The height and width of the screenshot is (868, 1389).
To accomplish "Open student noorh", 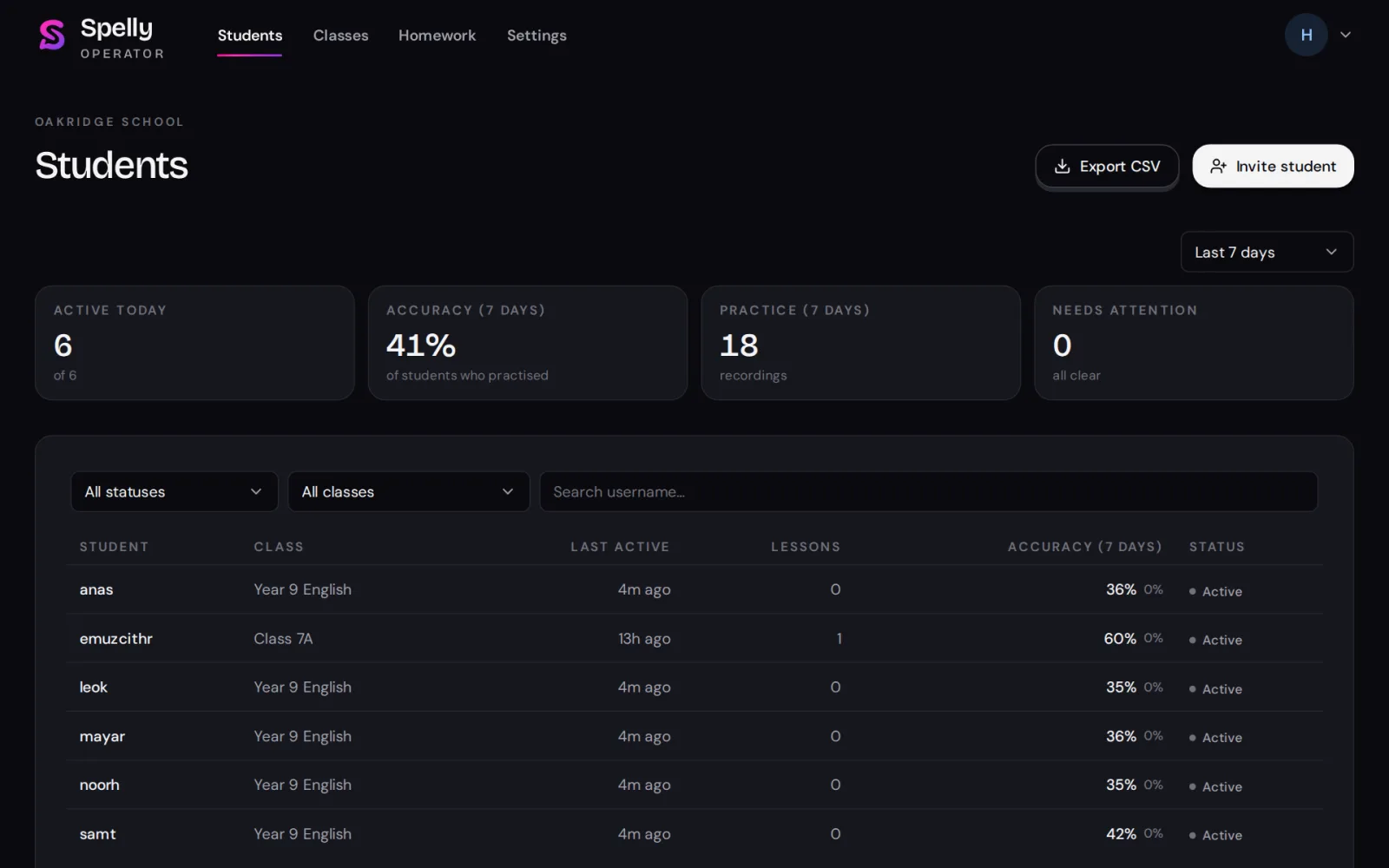I will coord(99,785).
